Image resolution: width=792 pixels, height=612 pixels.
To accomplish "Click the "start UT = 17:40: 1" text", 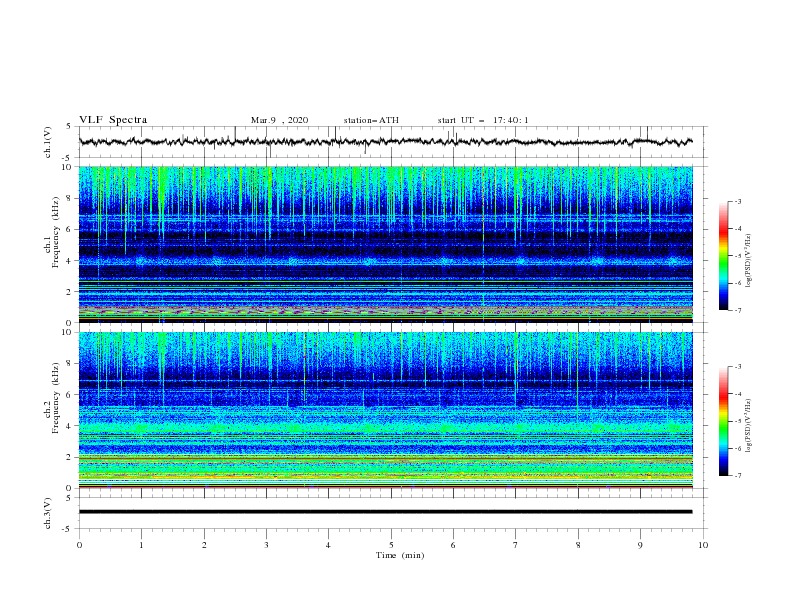I will pos(483,120).
